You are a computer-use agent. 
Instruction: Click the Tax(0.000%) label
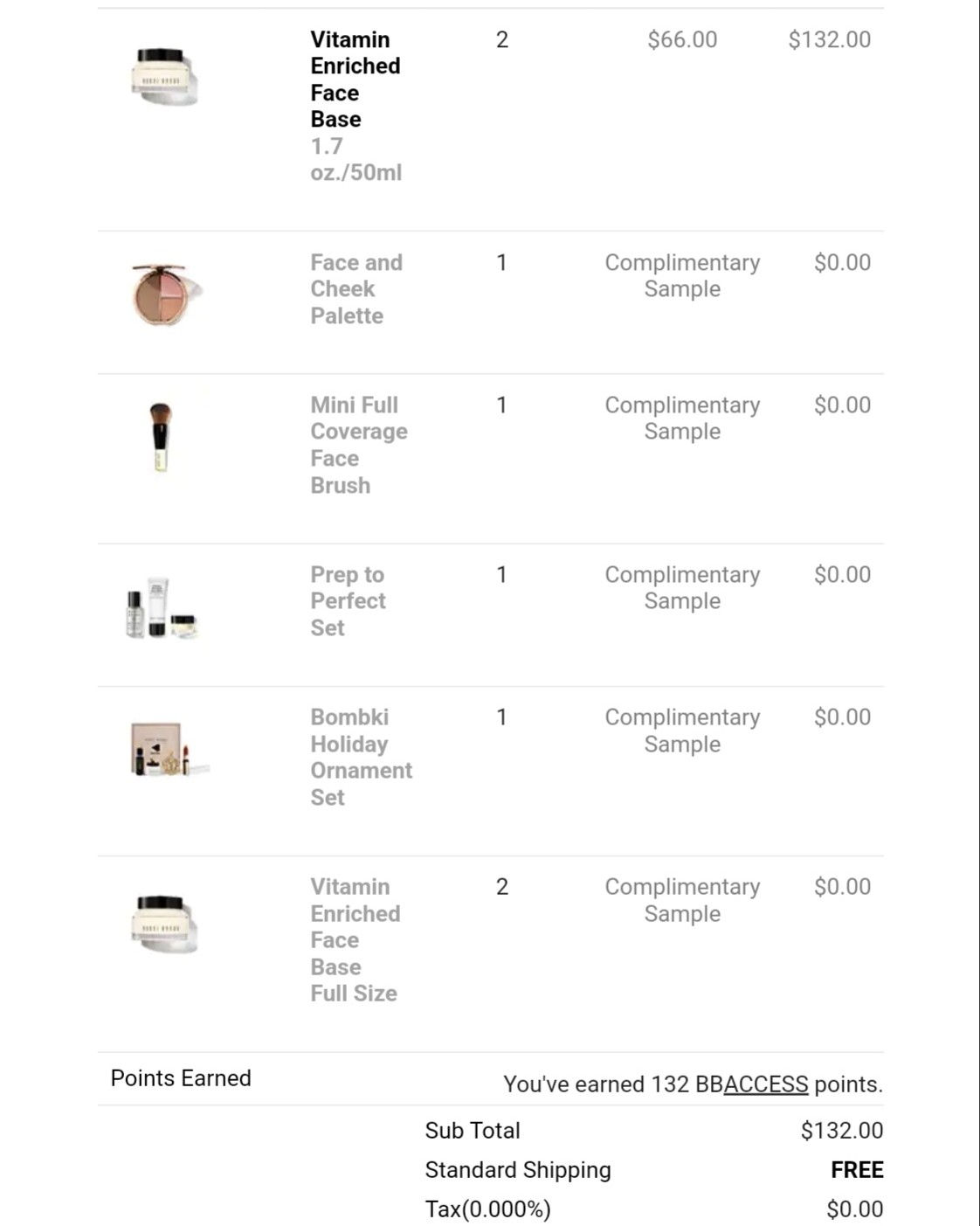488,1209
